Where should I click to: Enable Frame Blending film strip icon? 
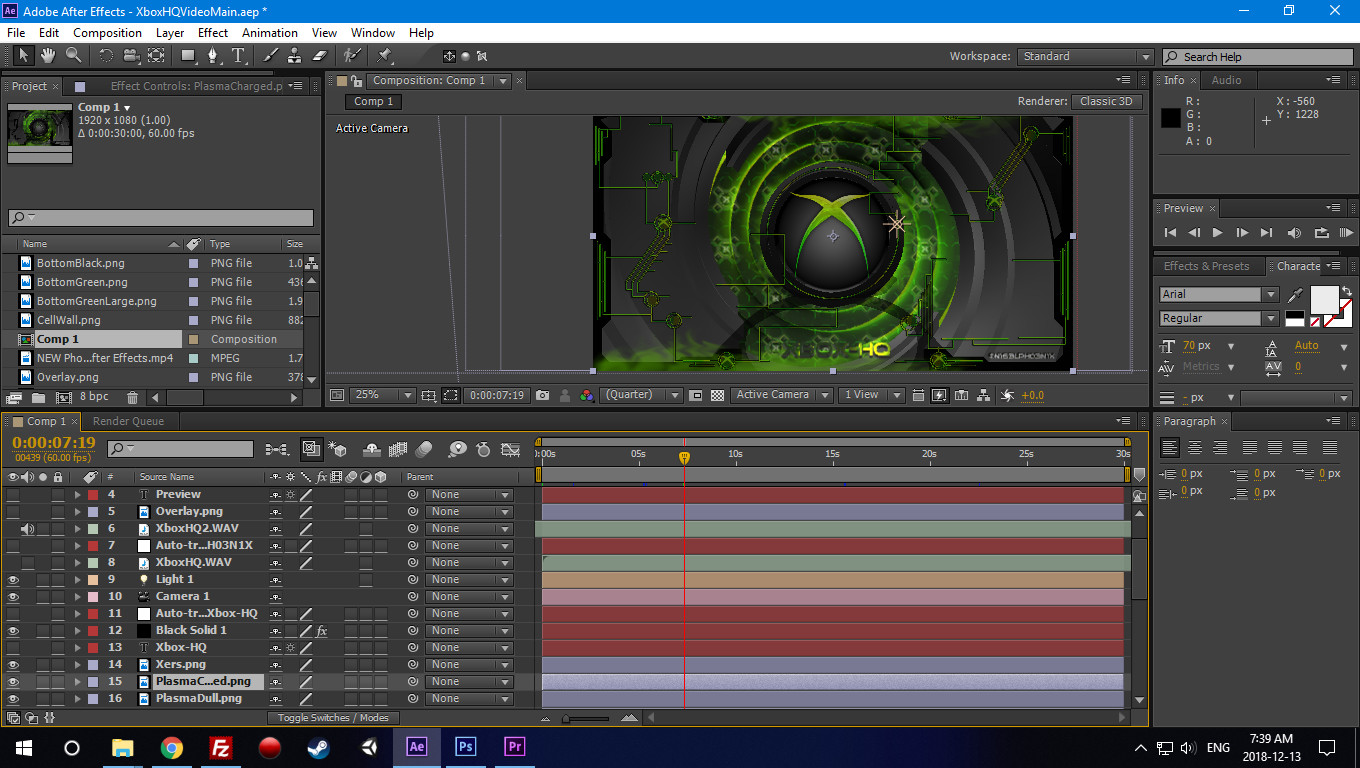(398, 449)
